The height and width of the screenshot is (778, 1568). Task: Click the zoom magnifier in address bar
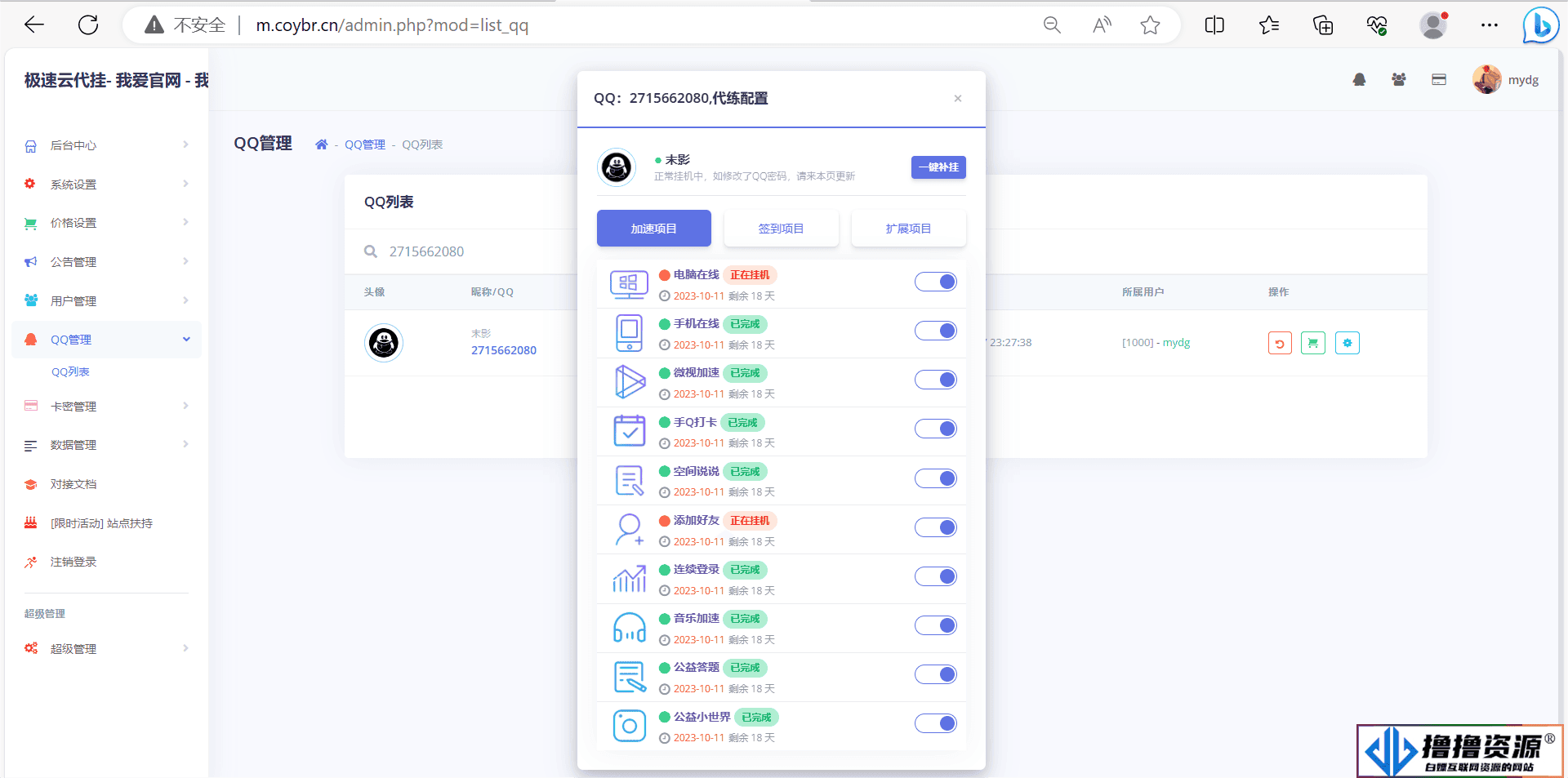click(1052, 25)
